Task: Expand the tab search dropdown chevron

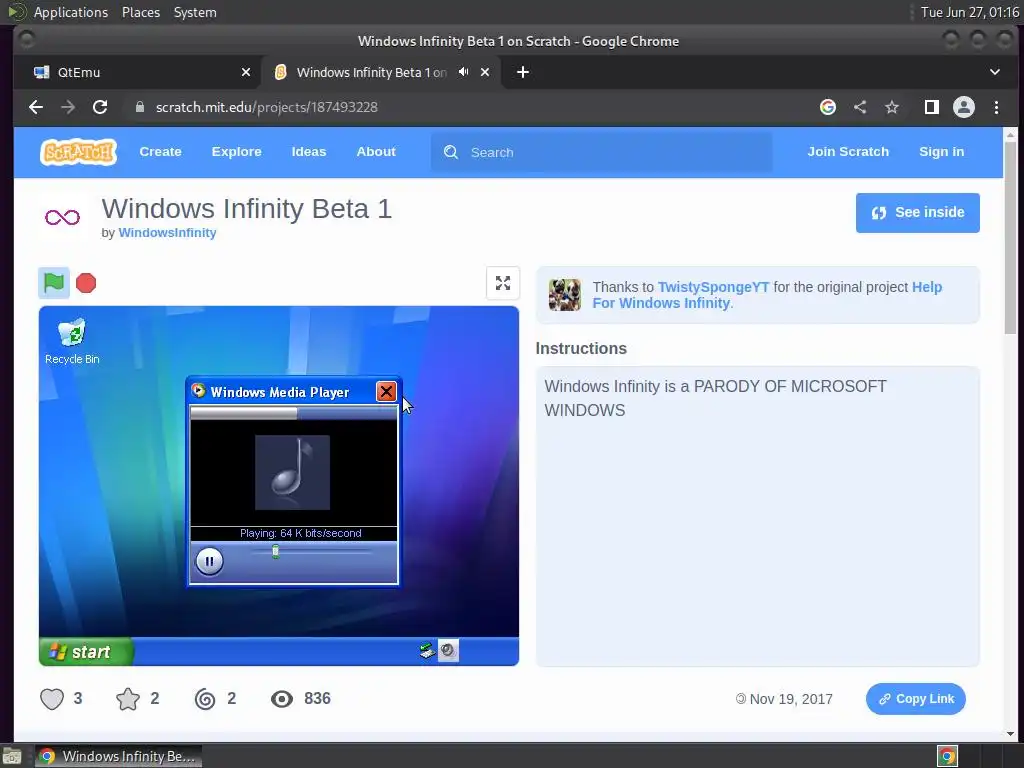Action: (994, 72)
